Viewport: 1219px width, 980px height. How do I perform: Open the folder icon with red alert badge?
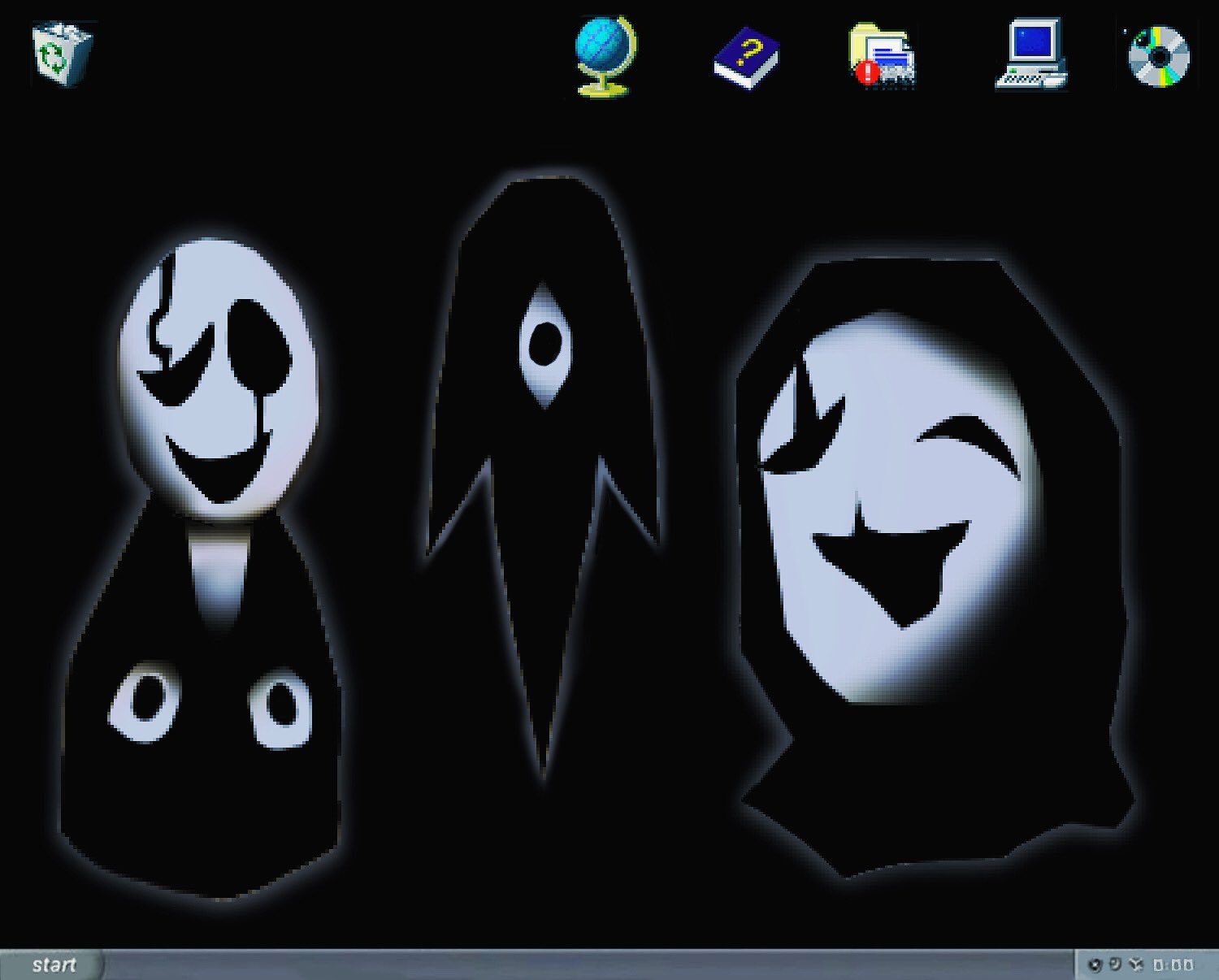880,55
